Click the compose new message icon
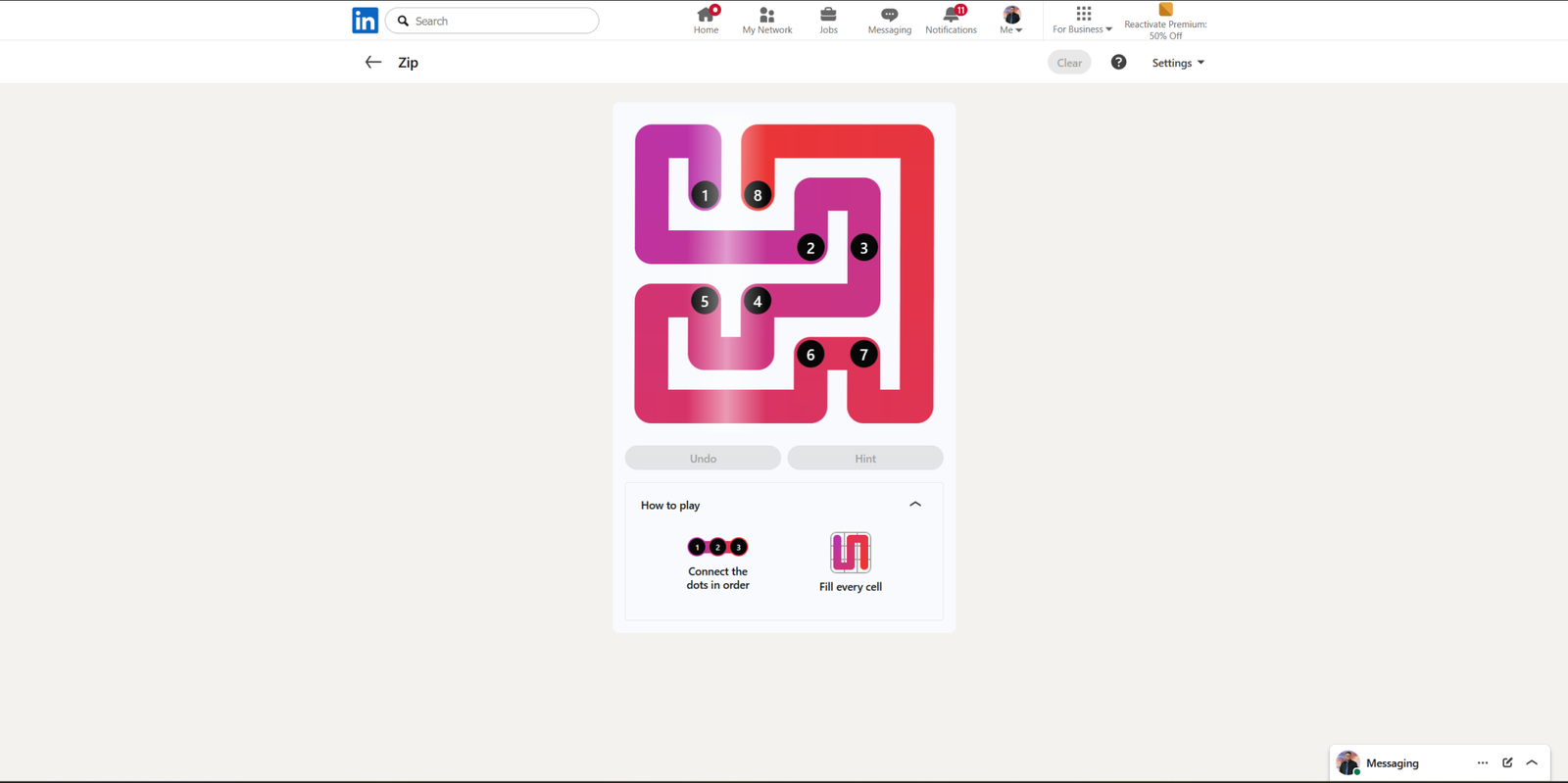 1507,762
